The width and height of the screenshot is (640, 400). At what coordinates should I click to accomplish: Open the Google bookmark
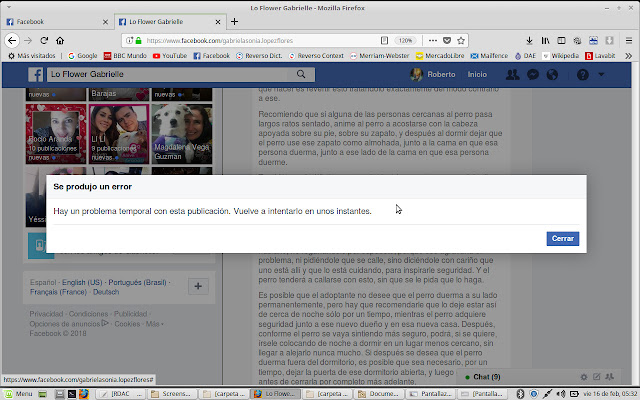point(82,56)
